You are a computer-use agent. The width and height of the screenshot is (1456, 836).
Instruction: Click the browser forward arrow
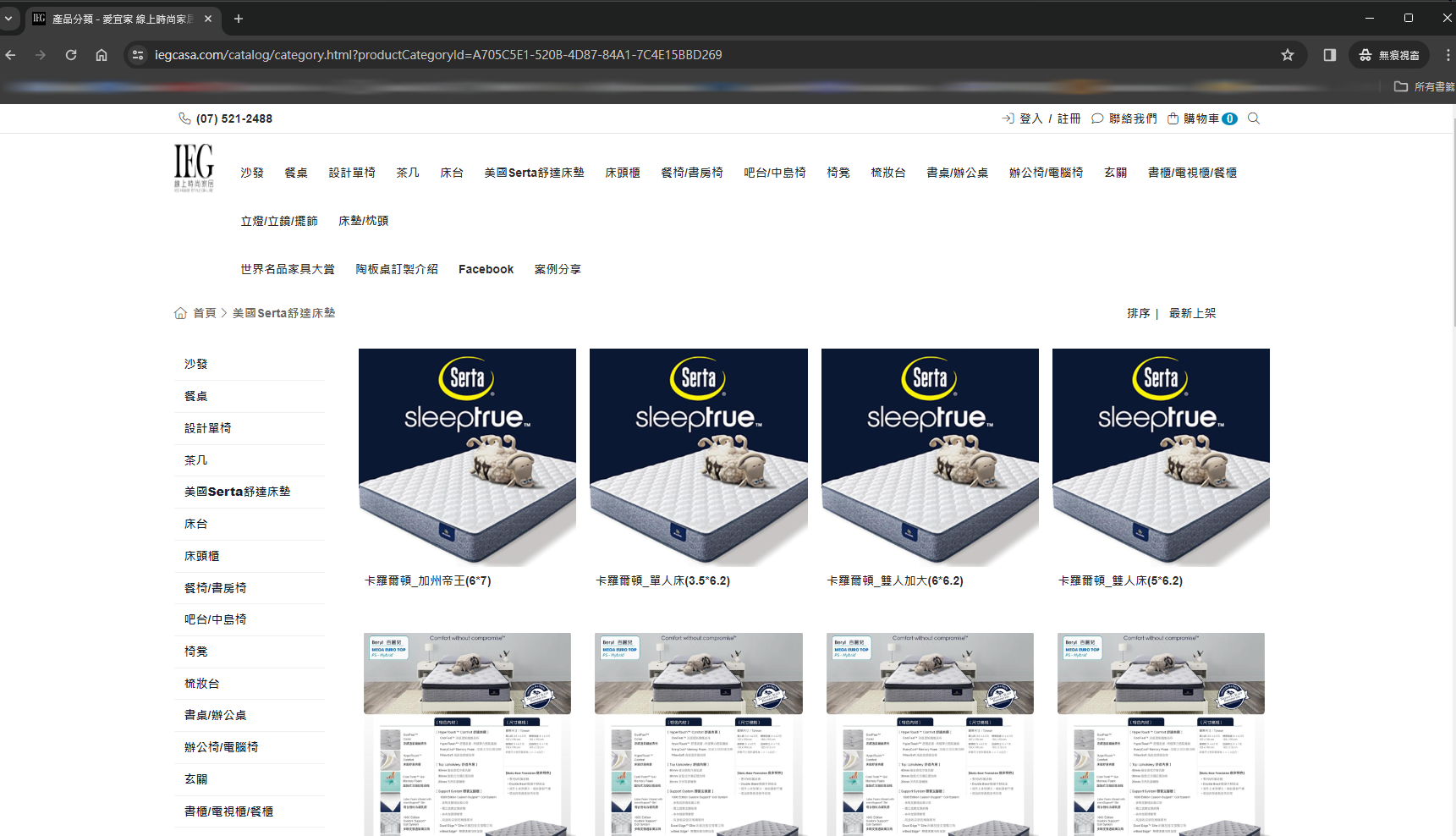click(41, 55)
